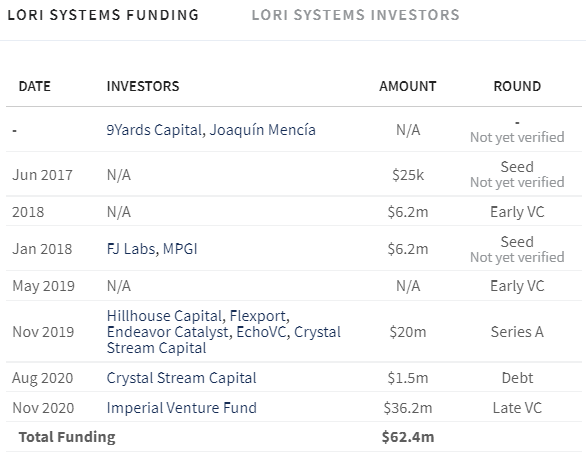Select the Nov 2020 date cell
This screenshot has height=457, width=586.
click(43, 408)
